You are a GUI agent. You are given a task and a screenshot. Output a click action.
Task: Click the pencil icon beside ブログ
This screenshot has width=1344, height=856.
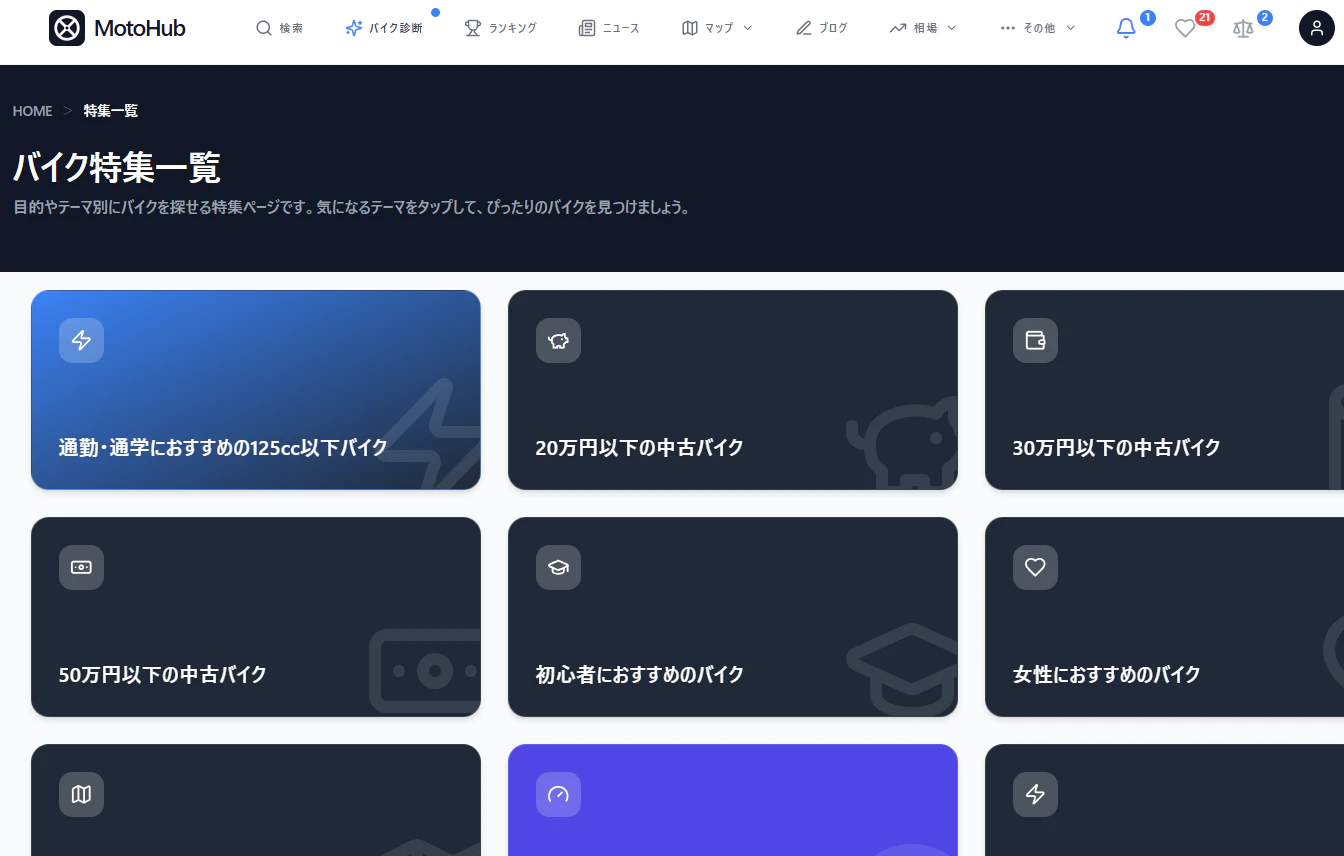click(x=804, y=28)
